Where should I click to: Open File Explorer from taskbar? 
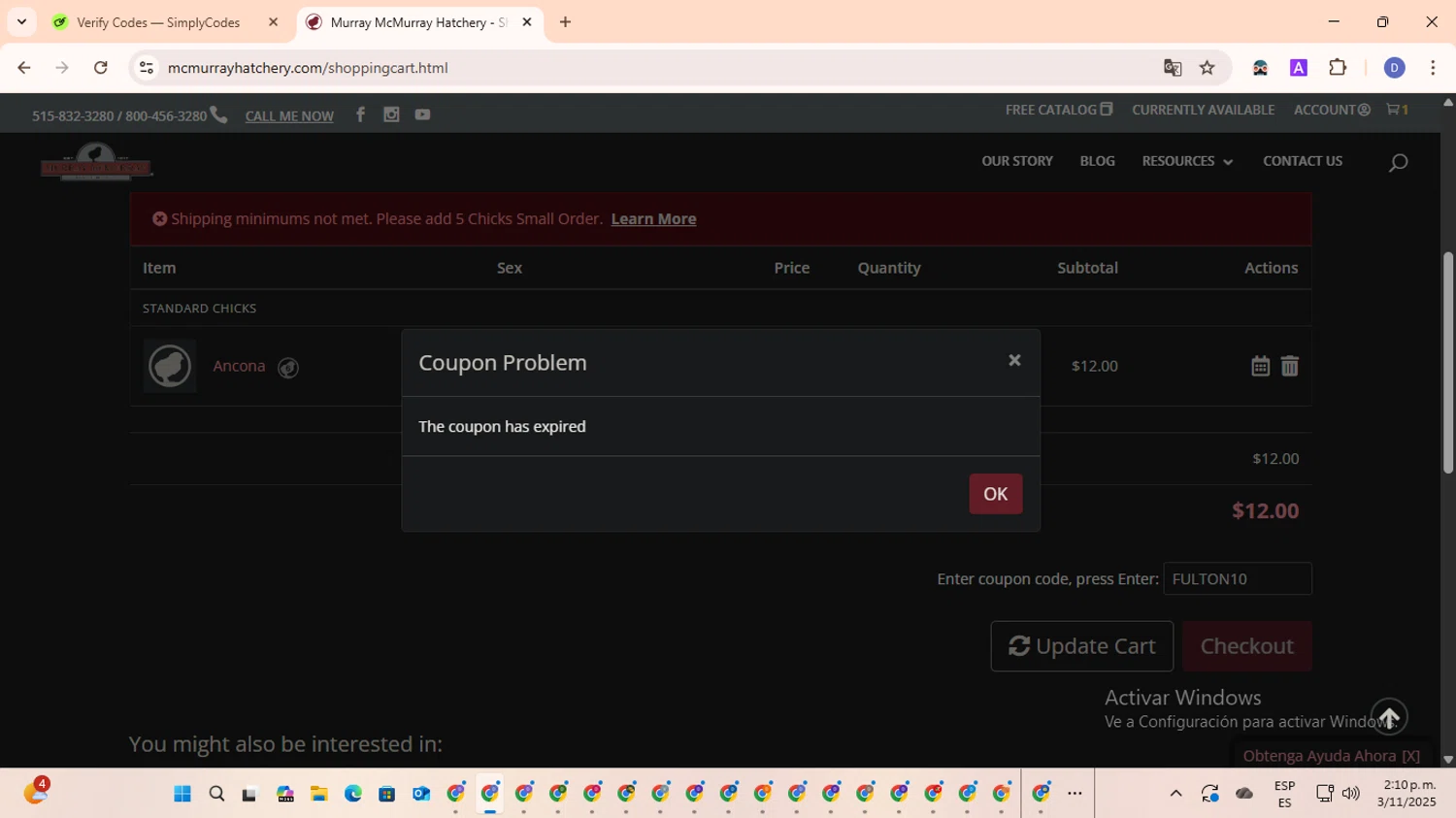point(319,794)
